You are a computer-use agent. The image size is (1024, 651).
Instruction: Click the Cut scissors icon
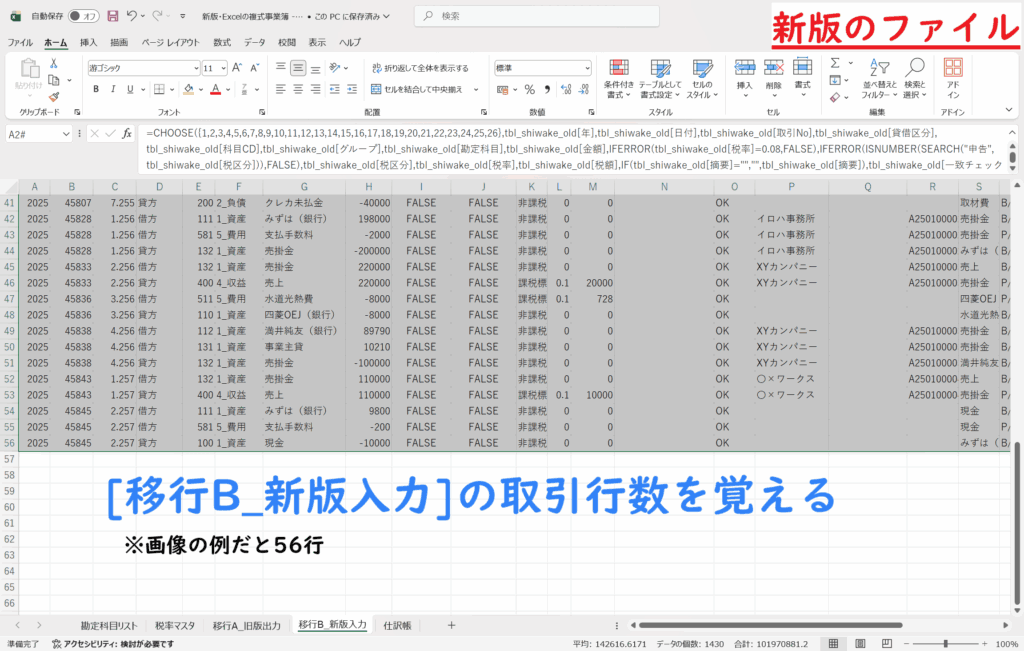(54, 64)
